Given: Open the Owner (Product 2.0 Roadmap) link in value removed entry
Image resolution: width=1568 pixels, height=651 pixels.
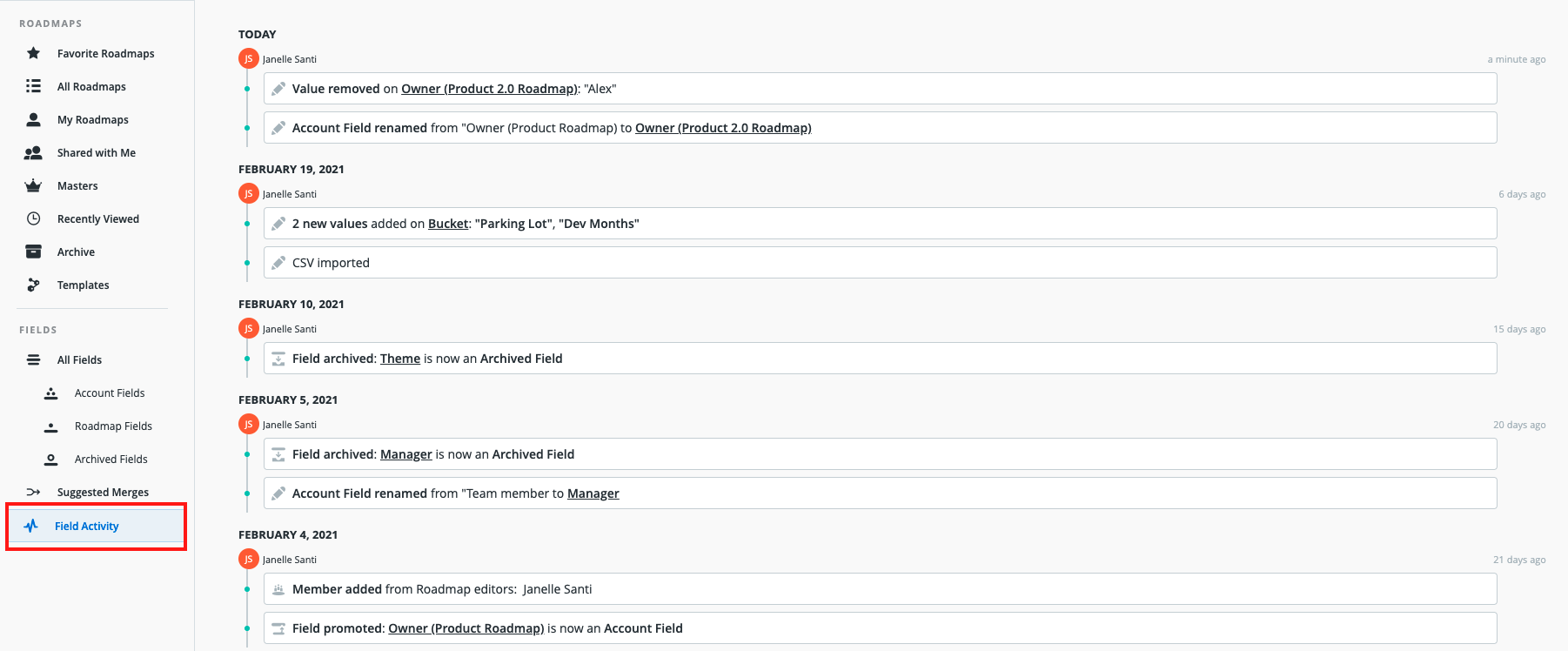Looking at the screenshot, I should tap(489, 89).
